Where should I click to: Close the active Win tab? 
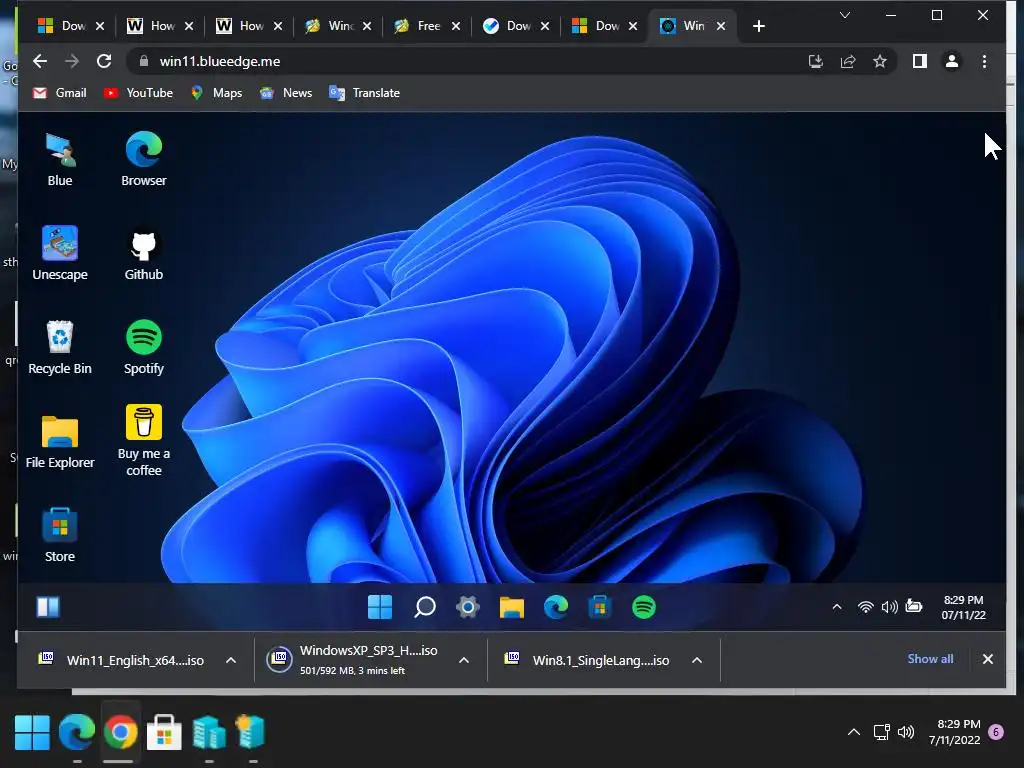pyautogui.click(x=721, y=26)
